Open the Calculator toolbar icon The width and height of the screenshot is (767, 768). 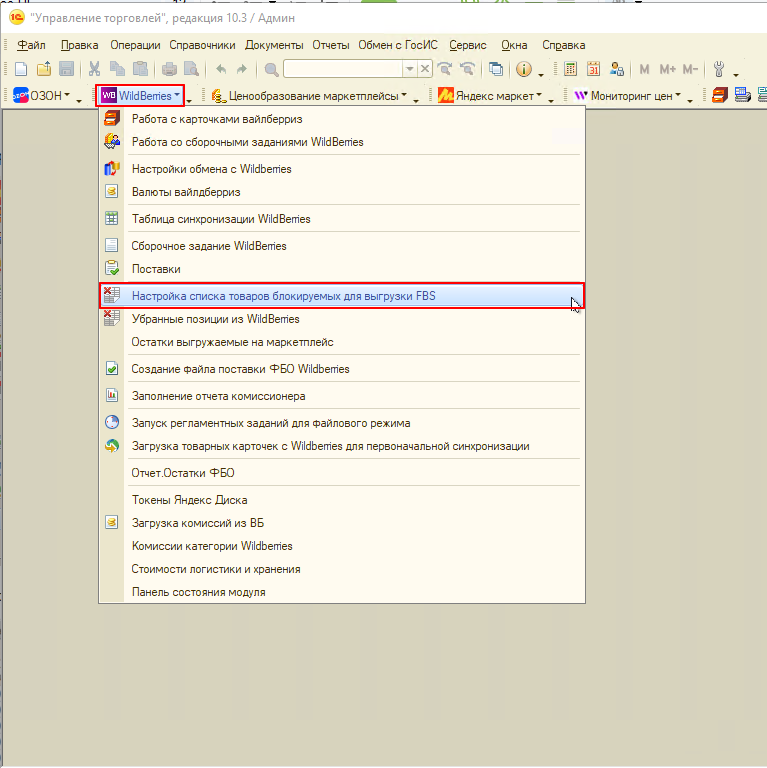(x=570, y=69)
